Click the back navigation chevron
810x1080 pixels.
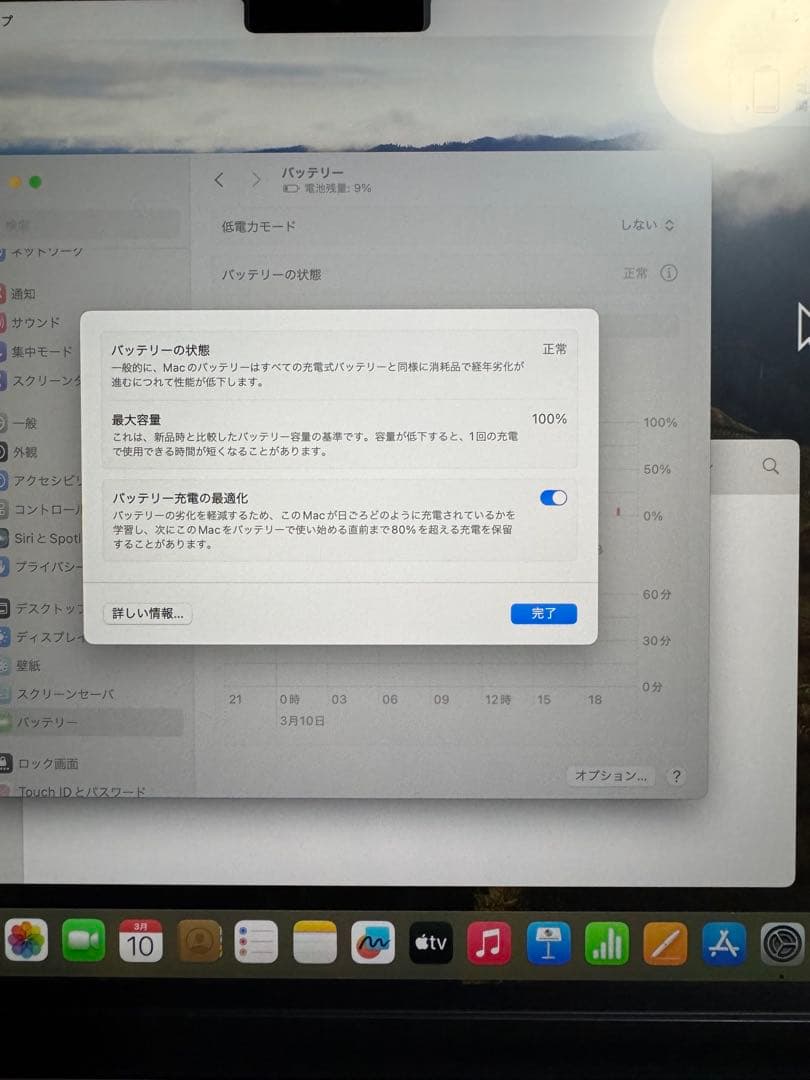[x=219, y=179]
